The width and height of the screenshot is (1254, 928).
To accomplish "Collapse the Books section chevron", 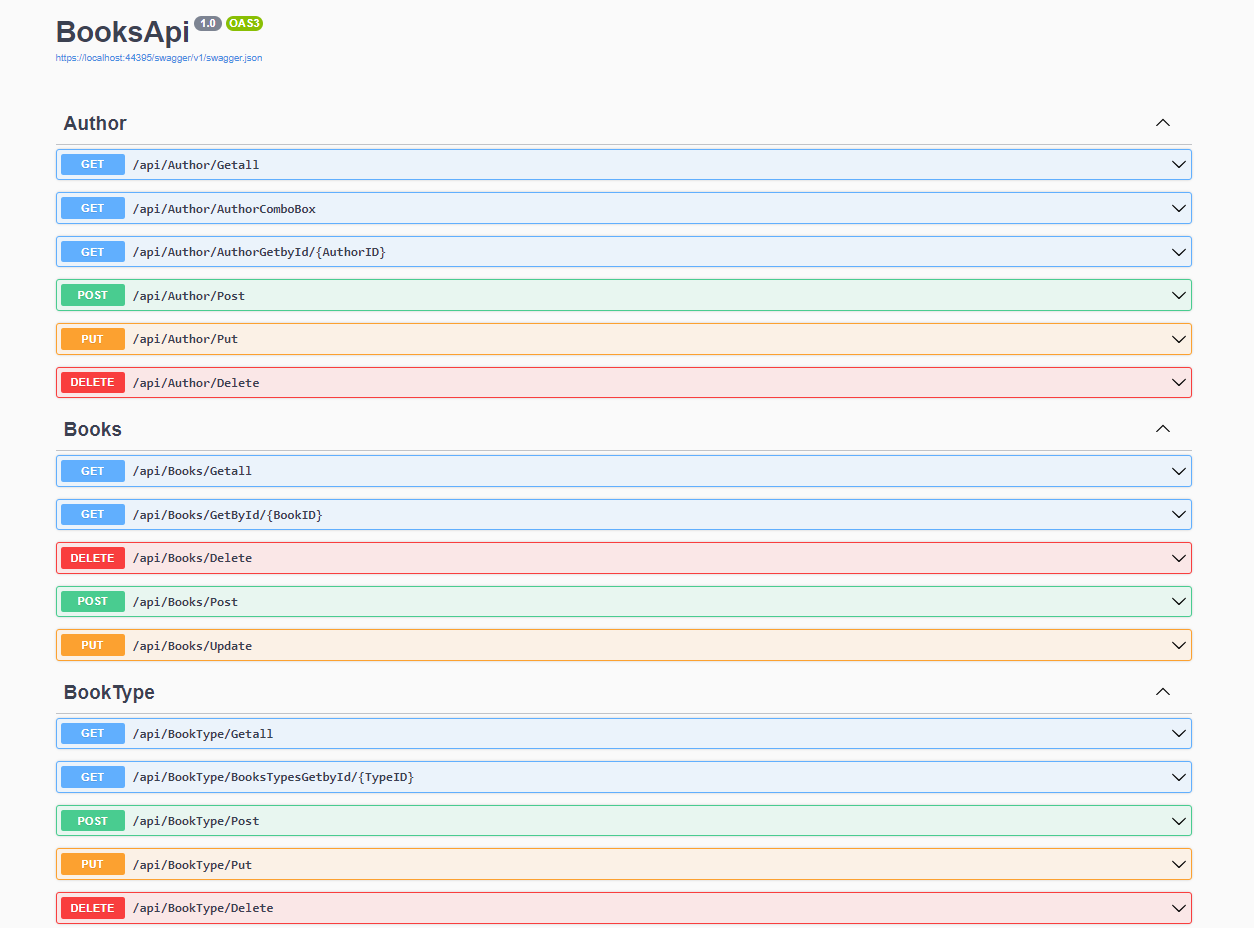I will pos(1162,429).
